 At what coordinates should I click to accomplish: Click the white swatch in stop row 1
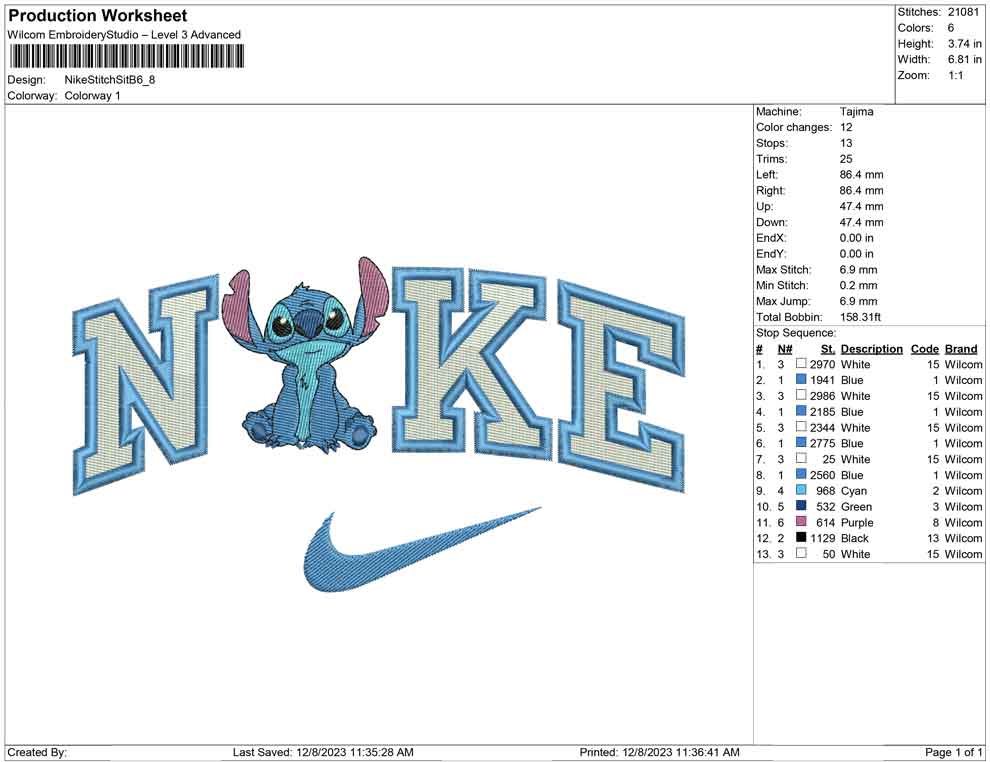click(x=801, y=364)
